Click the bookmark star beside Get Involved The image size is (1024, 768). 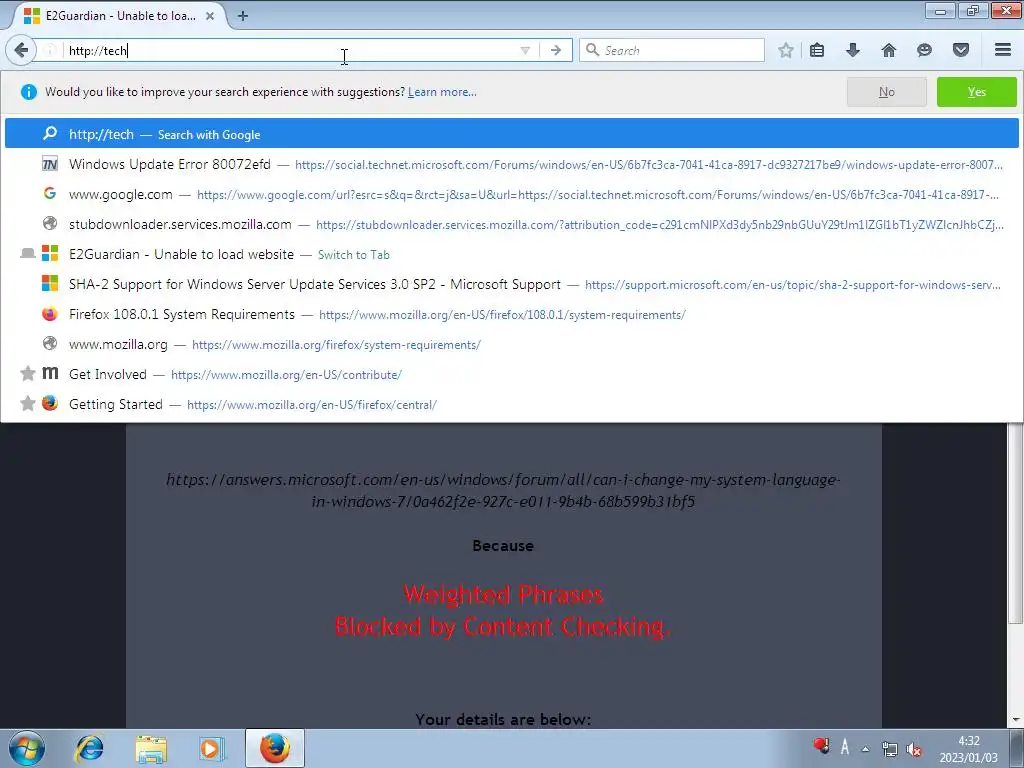[x=27, y=374]
